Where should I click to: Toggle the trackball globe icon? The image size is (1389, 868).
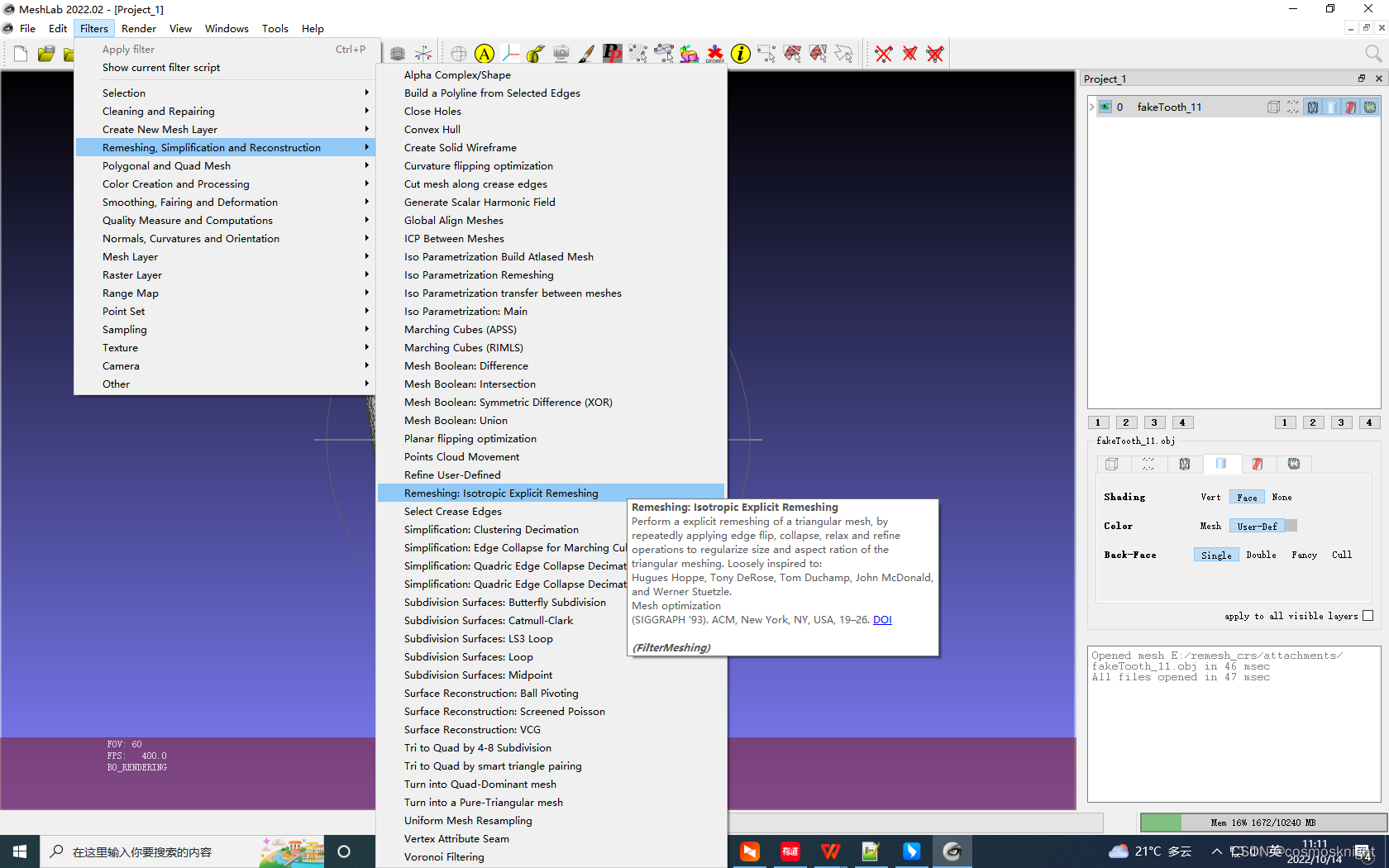[x=459, y=54]
